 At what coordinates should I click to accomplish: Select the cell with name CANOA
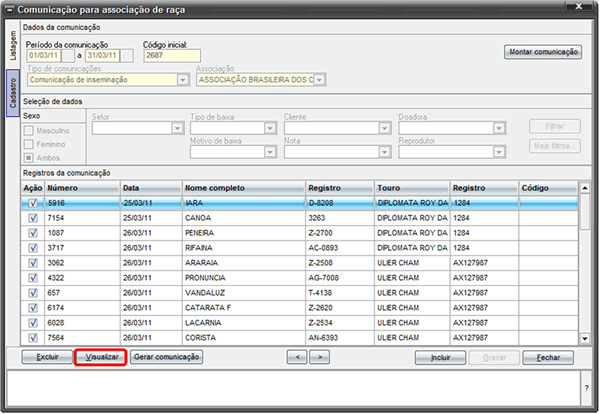point(244,218)
